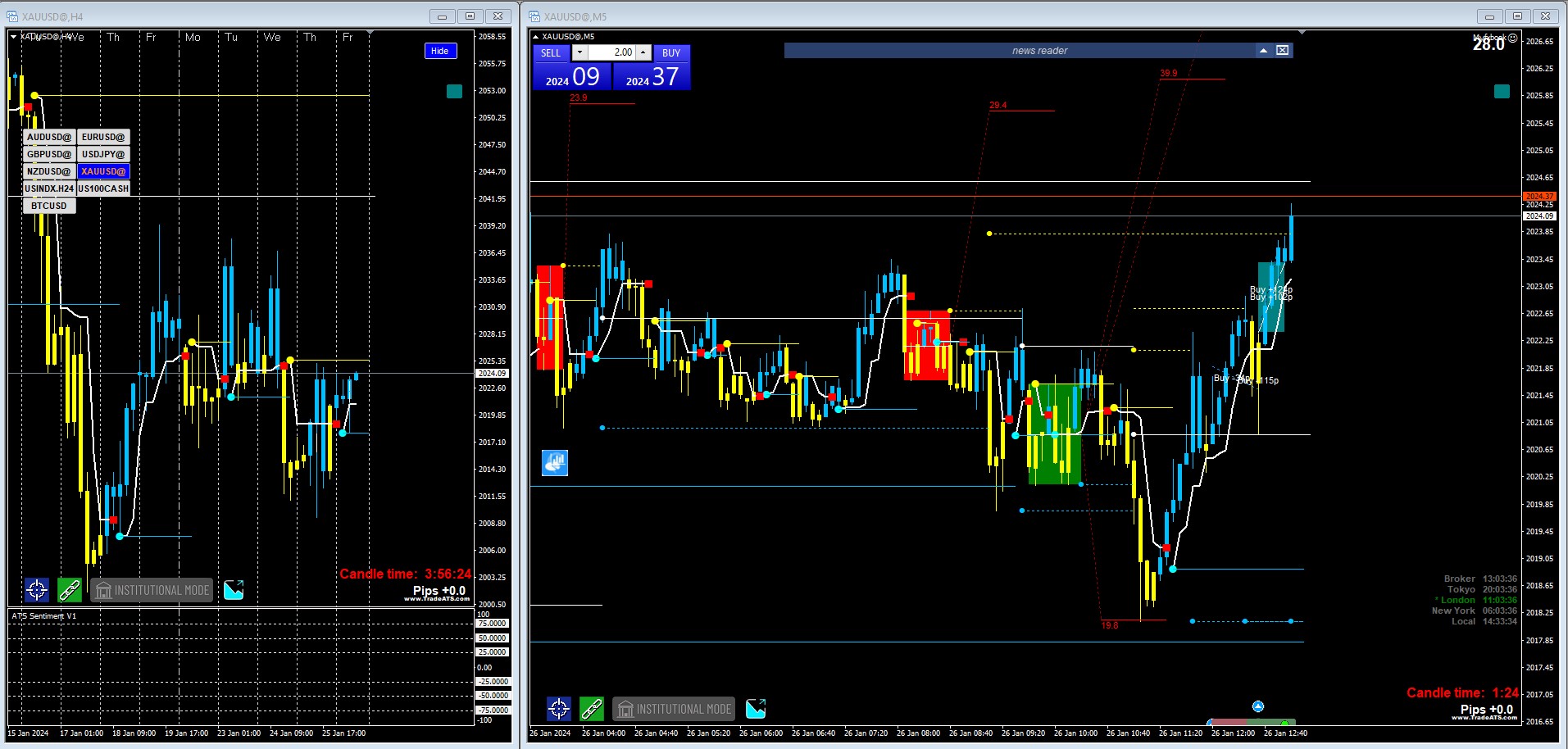
Task: Click the 75.0000 sentiment level label
Action: [492, 624]
